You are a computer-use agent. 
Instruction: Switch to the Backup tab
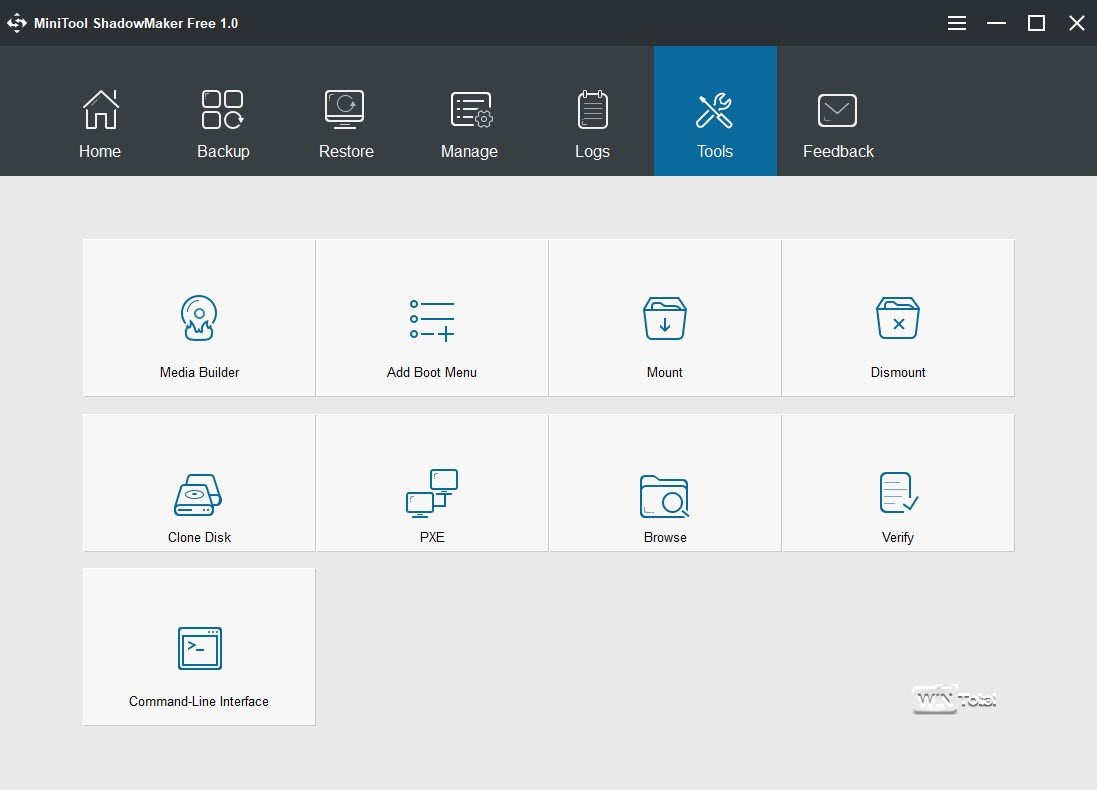(223, 111)
